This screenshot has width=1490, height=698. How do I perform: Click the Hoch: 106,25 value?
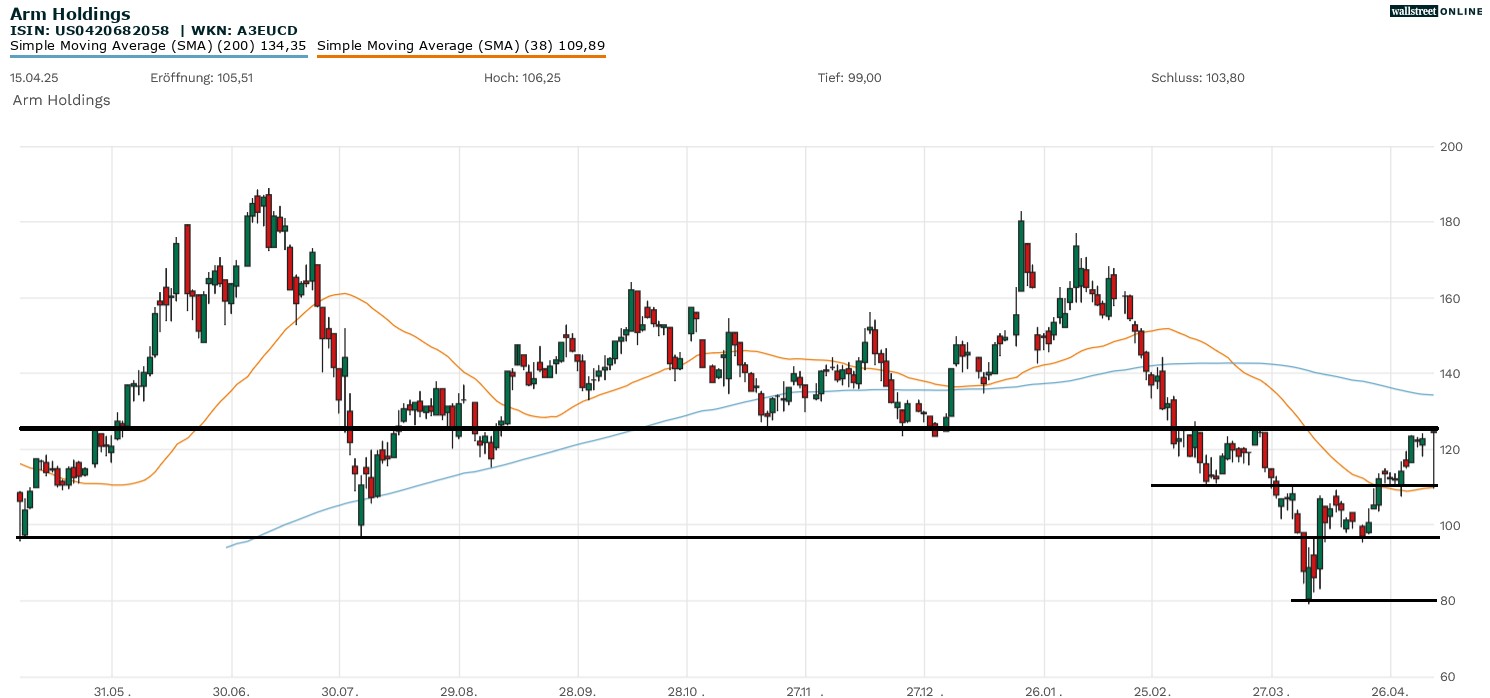point(522,78)
